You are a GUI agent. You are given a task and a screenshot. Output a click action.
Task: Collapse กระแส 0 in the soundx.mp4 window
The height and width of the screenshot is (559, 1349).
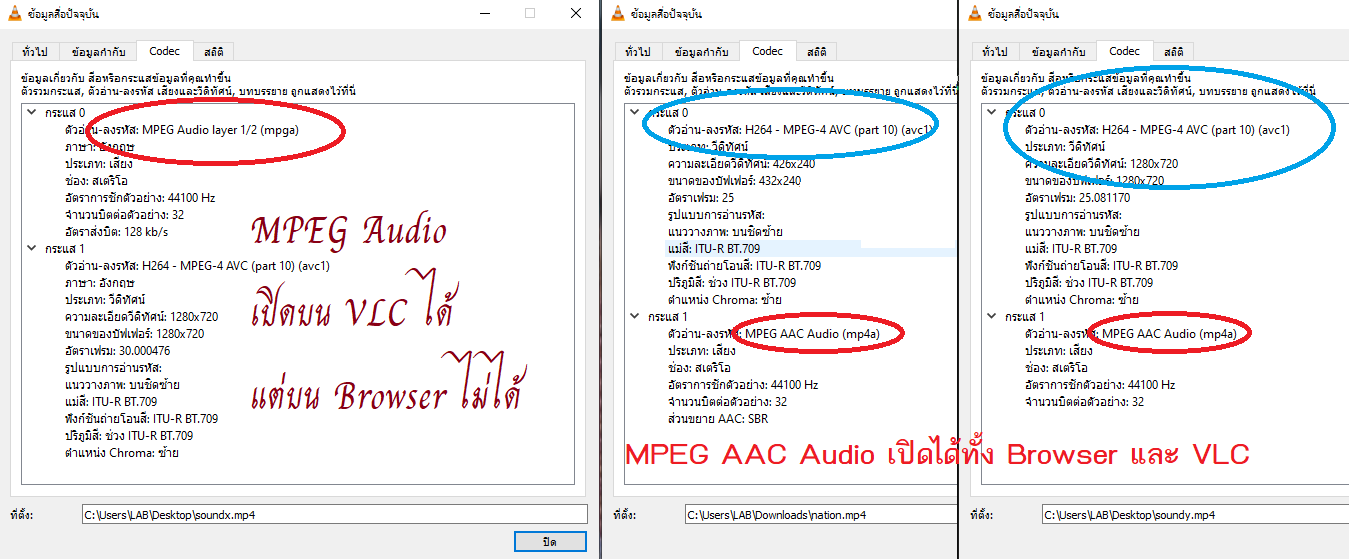pyautogui.click(x=33, y=113)
